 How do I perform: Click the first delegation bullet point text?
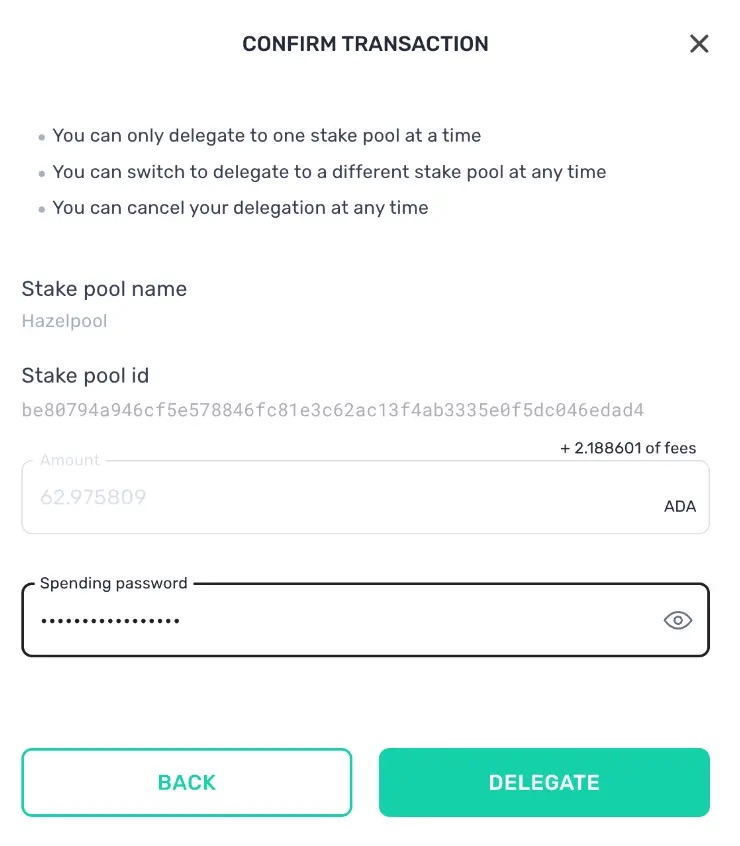coord(266,135)
